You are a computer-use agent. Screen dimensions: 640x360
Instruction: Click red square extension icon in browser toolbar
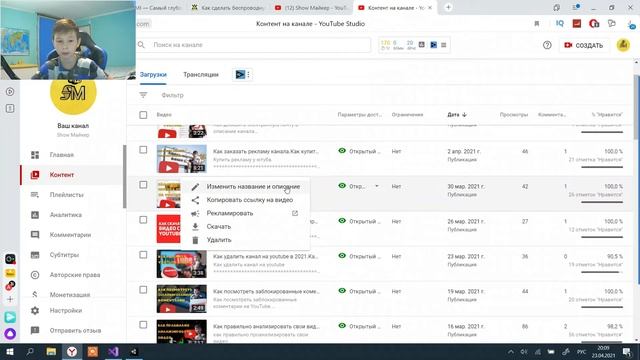(577, 24)
